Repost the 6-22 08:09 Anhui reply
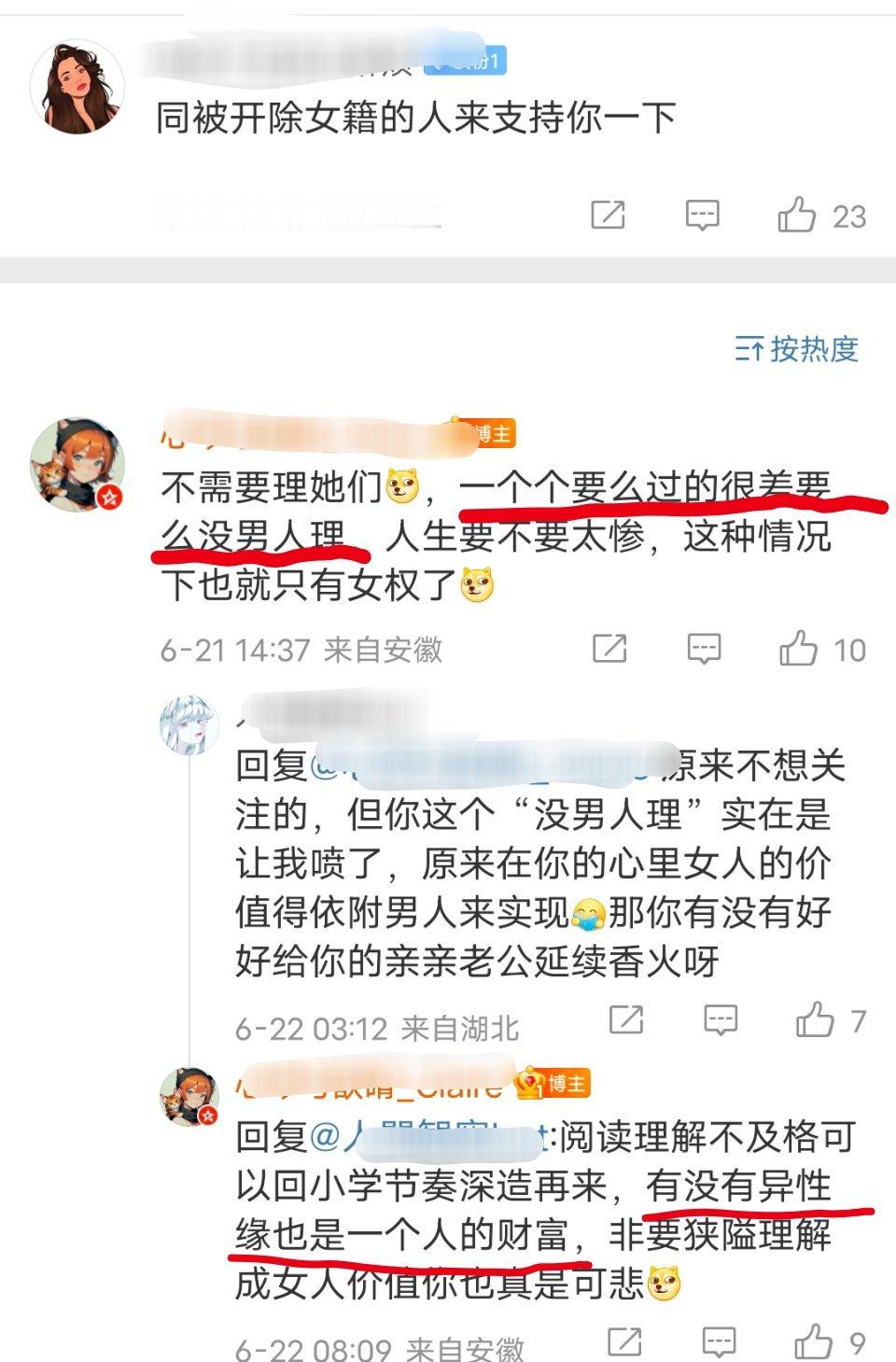The width and height of the screenshot is (896, 1362). 624,1342
